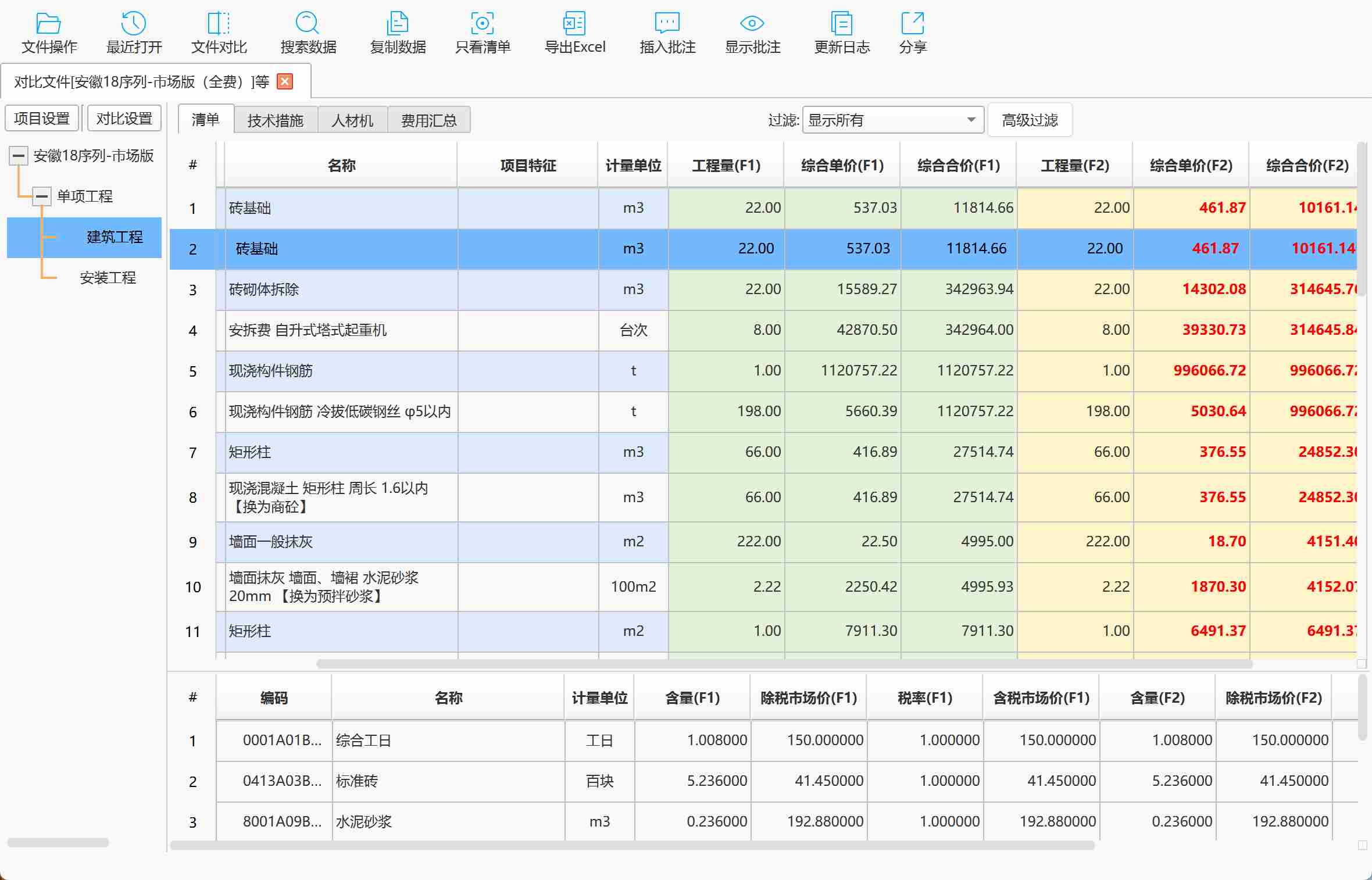The width and height of the screenshot is (1372, 880).
Task: Click the 编码 column header in the lower table
Action: tap(274, 698)
